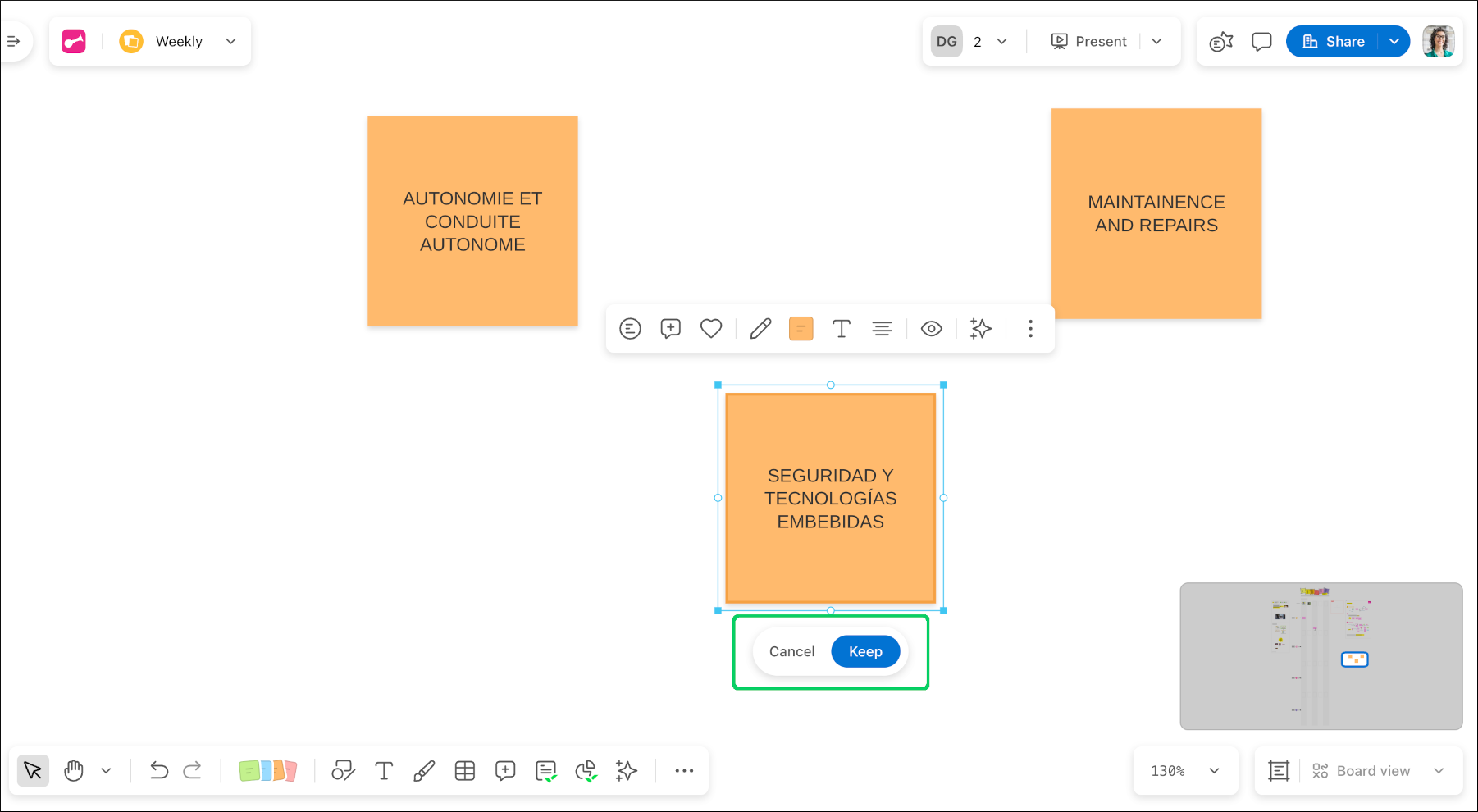Toggle the left sidebar panel open
1478x812 pixels.
[x=14, y=41]
